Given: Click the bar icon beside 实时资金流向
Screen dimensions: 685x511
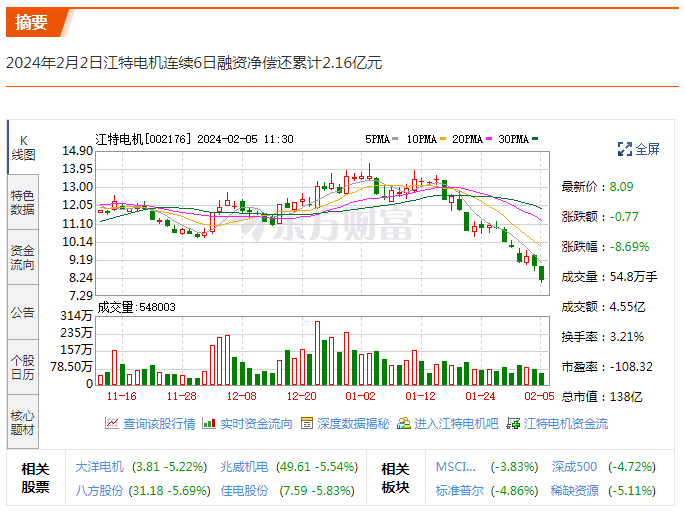Looking at the screenshot, I should click(x=209, y=423).
